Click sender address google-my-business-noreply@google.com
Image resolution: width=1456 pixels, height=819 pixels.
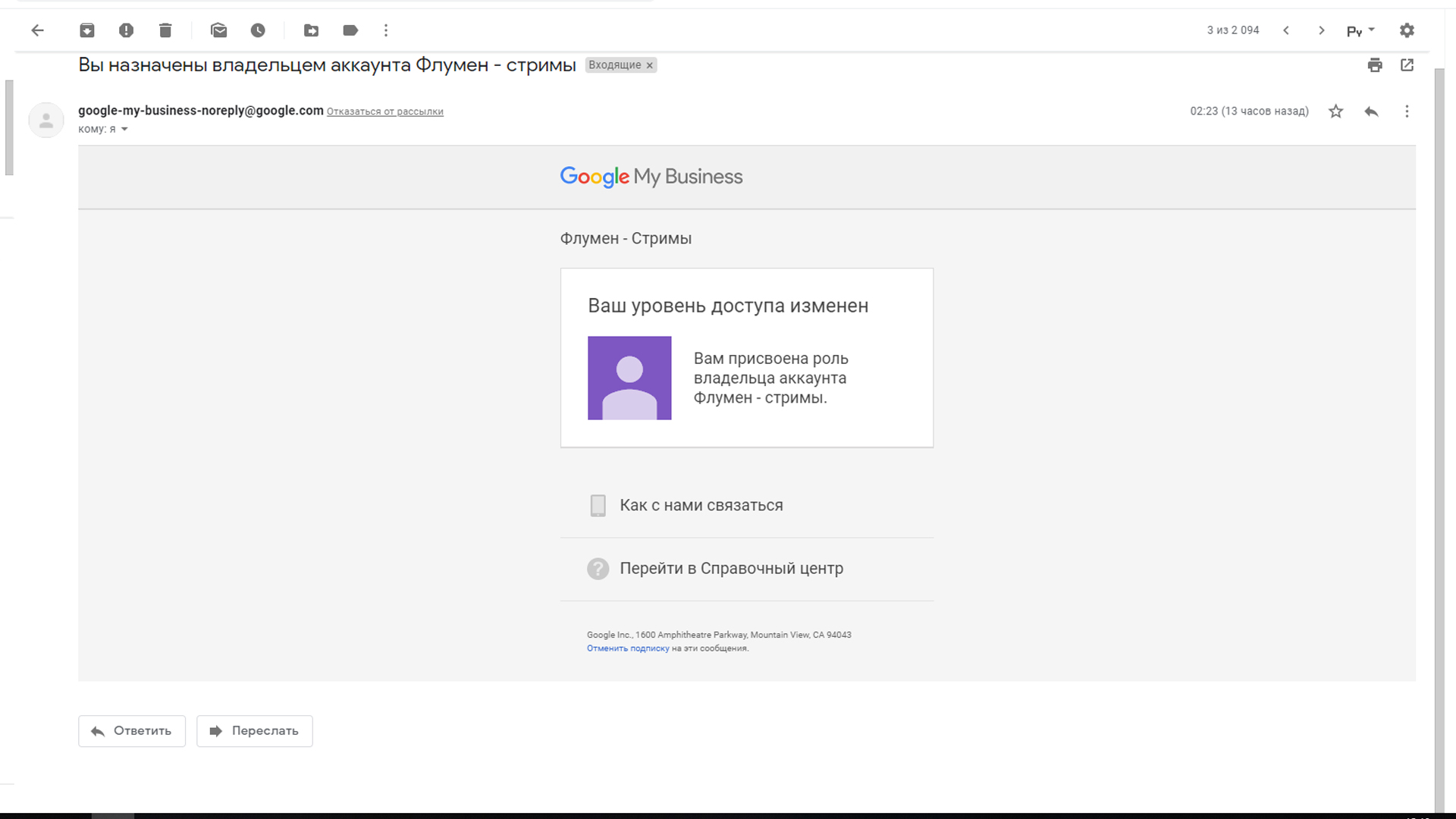click(201, 111)
